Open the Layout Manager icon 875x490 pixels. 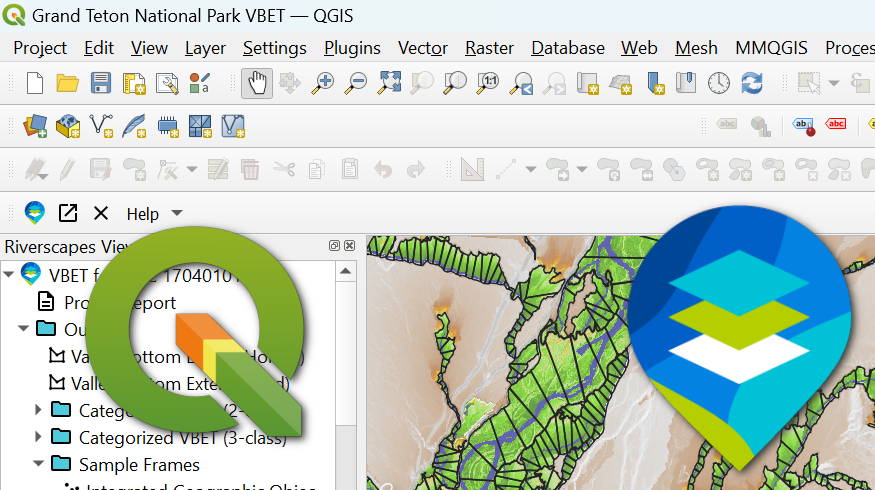pos(167,83)
